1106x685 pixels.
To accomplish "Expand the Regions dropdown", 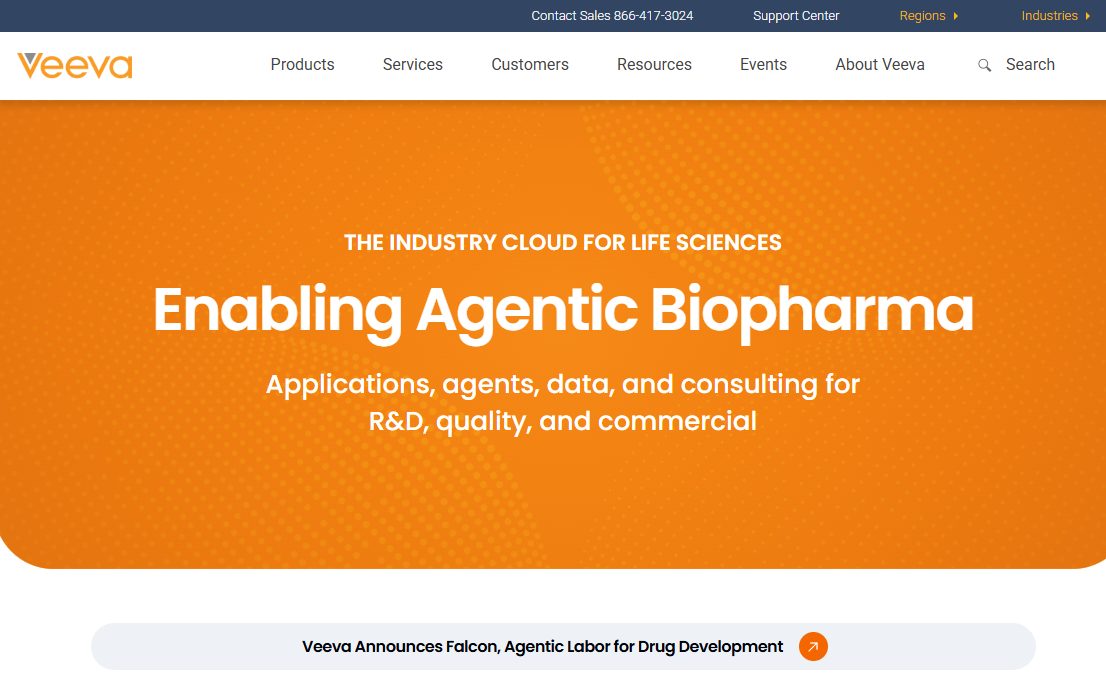I will pyautogui.click(x=928, y=16).
